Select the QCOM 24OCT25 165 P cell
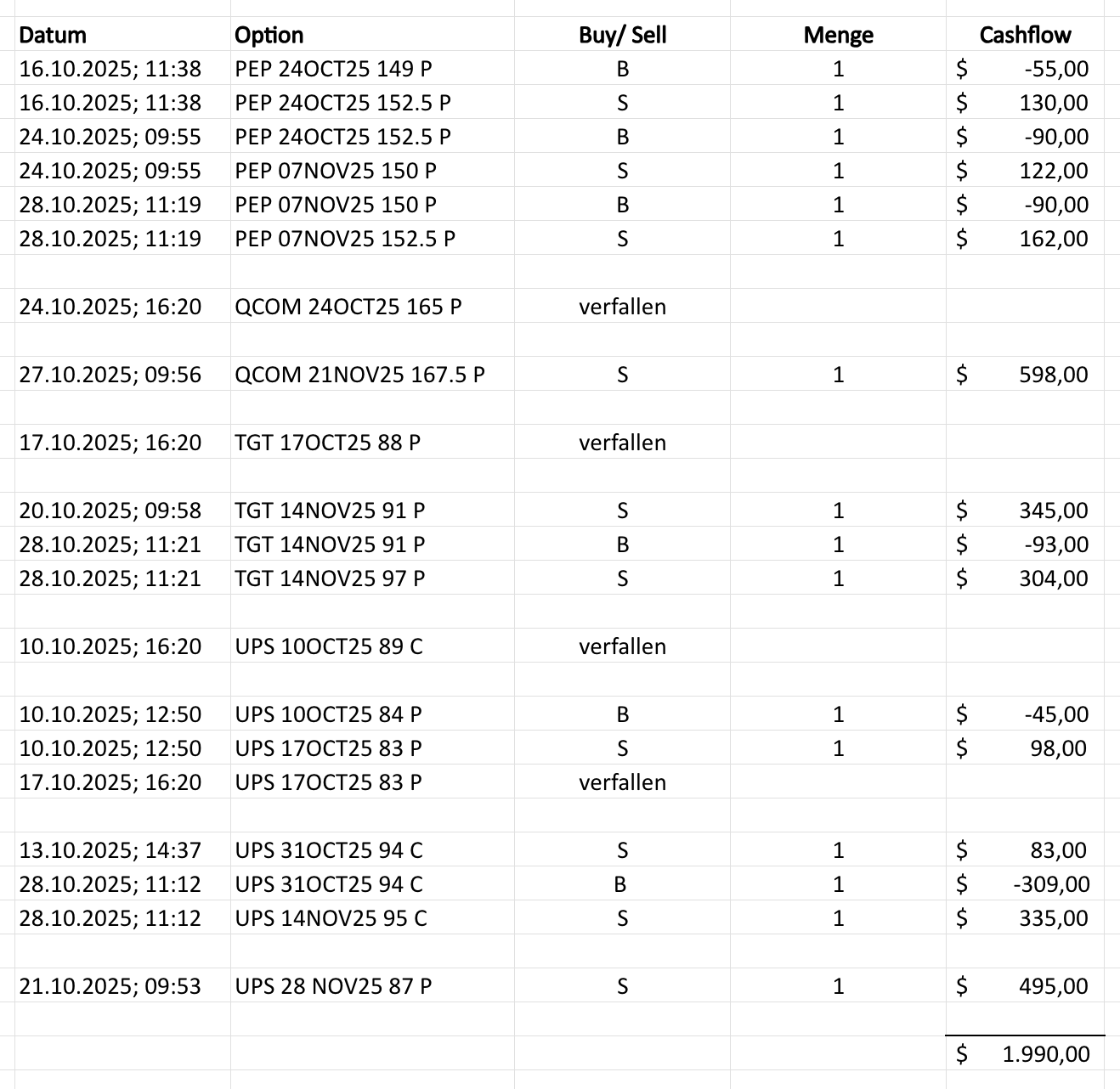Screen dimensions: 1120x1089 (348, 307)
